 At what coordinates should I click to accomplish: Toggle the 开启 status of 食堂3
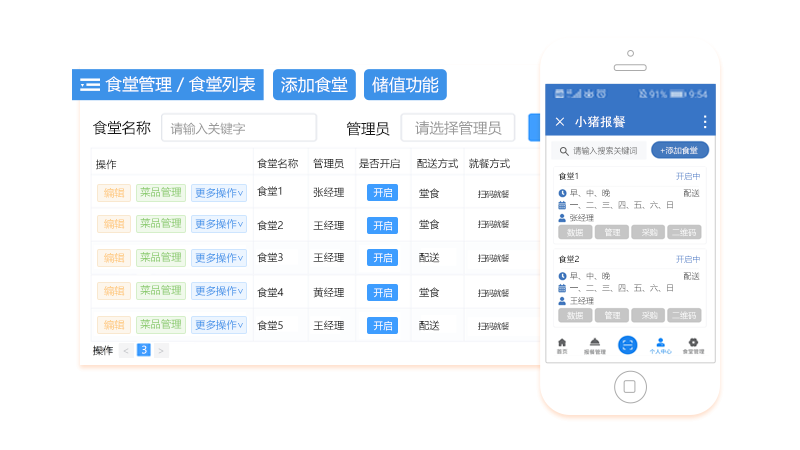[383, 258]
